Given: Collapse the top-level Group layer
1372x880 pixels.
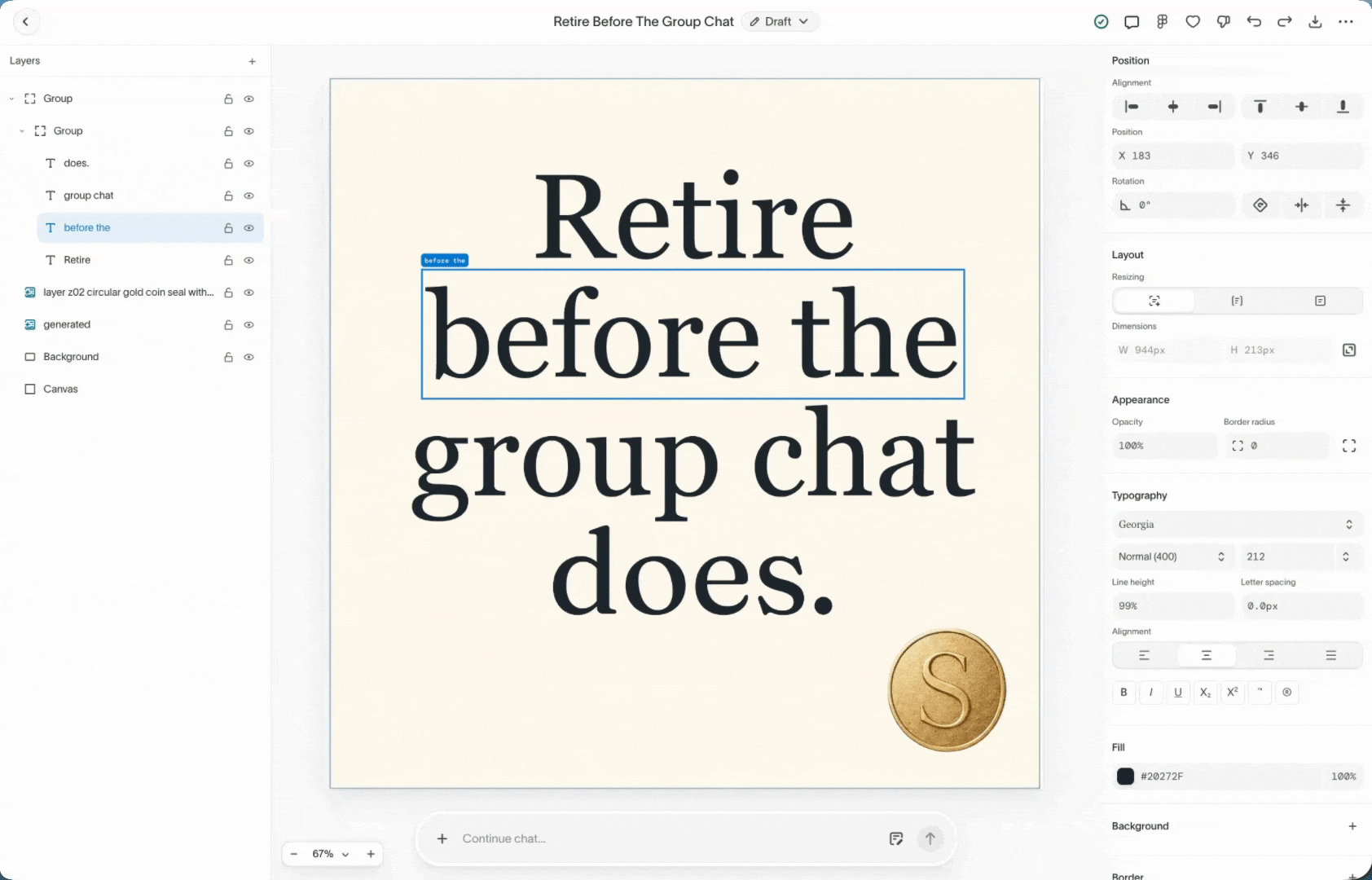Looking at the screenshot, I should (11, 99).
